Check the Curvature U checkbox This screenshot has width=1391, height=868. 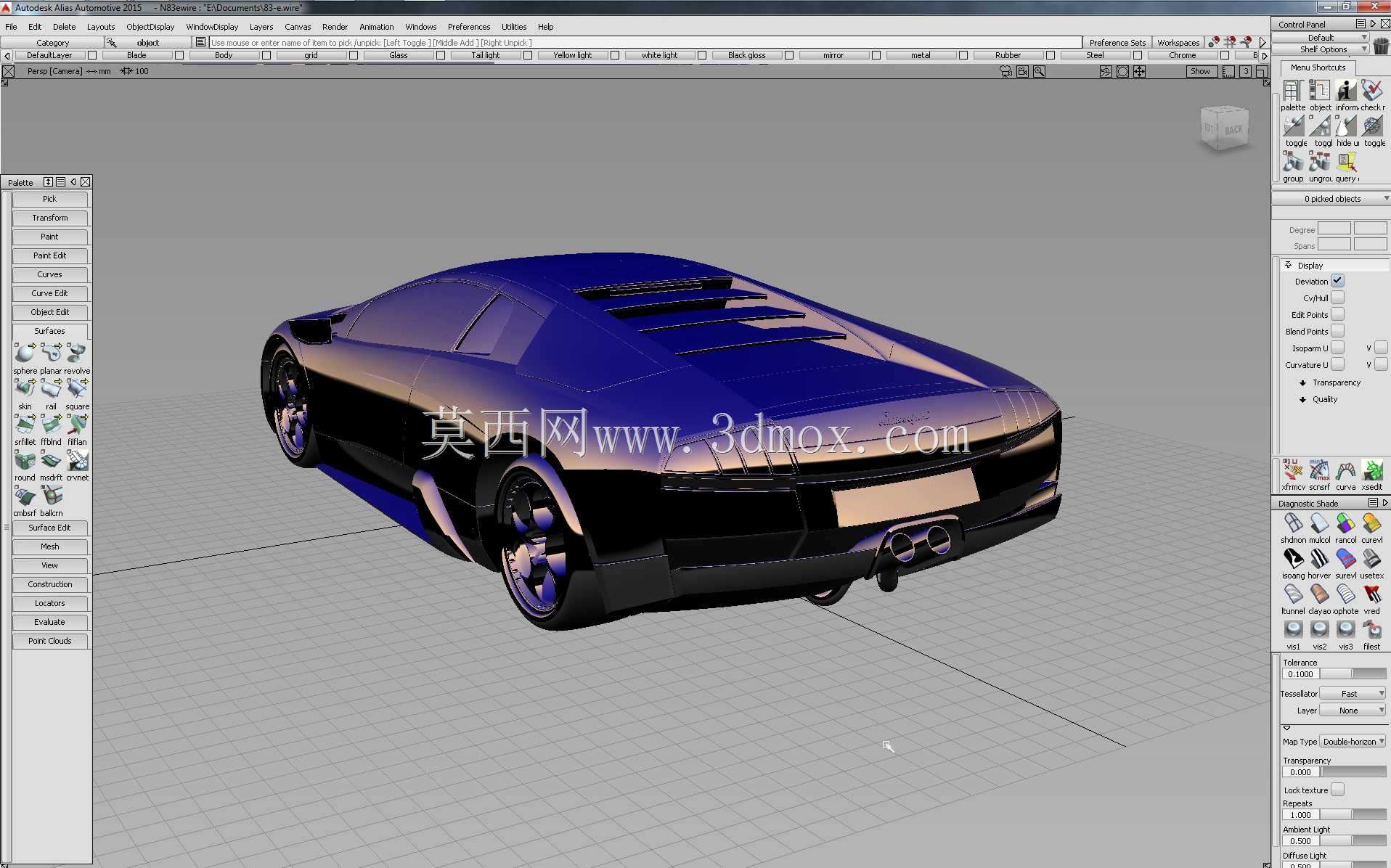1337,364
